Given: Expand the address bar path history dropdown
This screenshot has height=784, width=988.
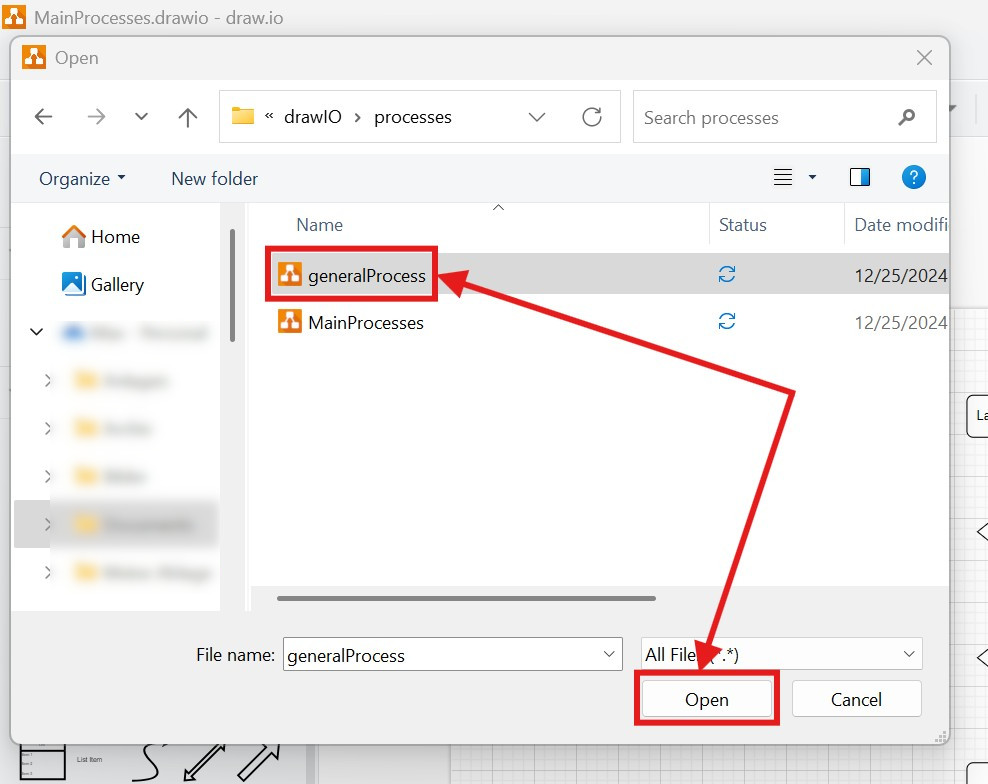Looking at the screenshot, I should pyautogui.click(x=537, y=117).
